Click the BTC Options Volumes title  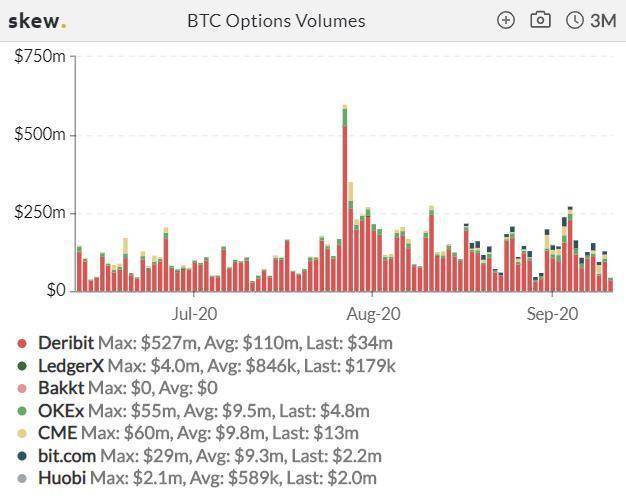(x=276, y=21)
